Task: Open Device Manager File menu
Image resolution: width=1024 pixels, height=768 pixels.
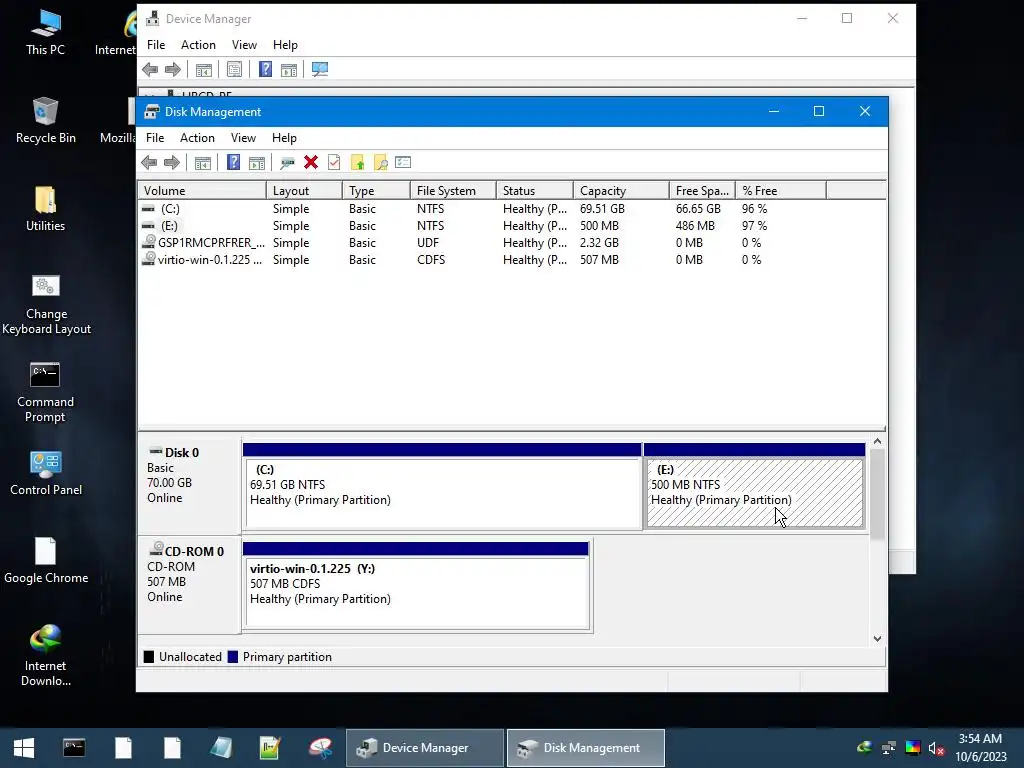Action: (x=156, y=45)
